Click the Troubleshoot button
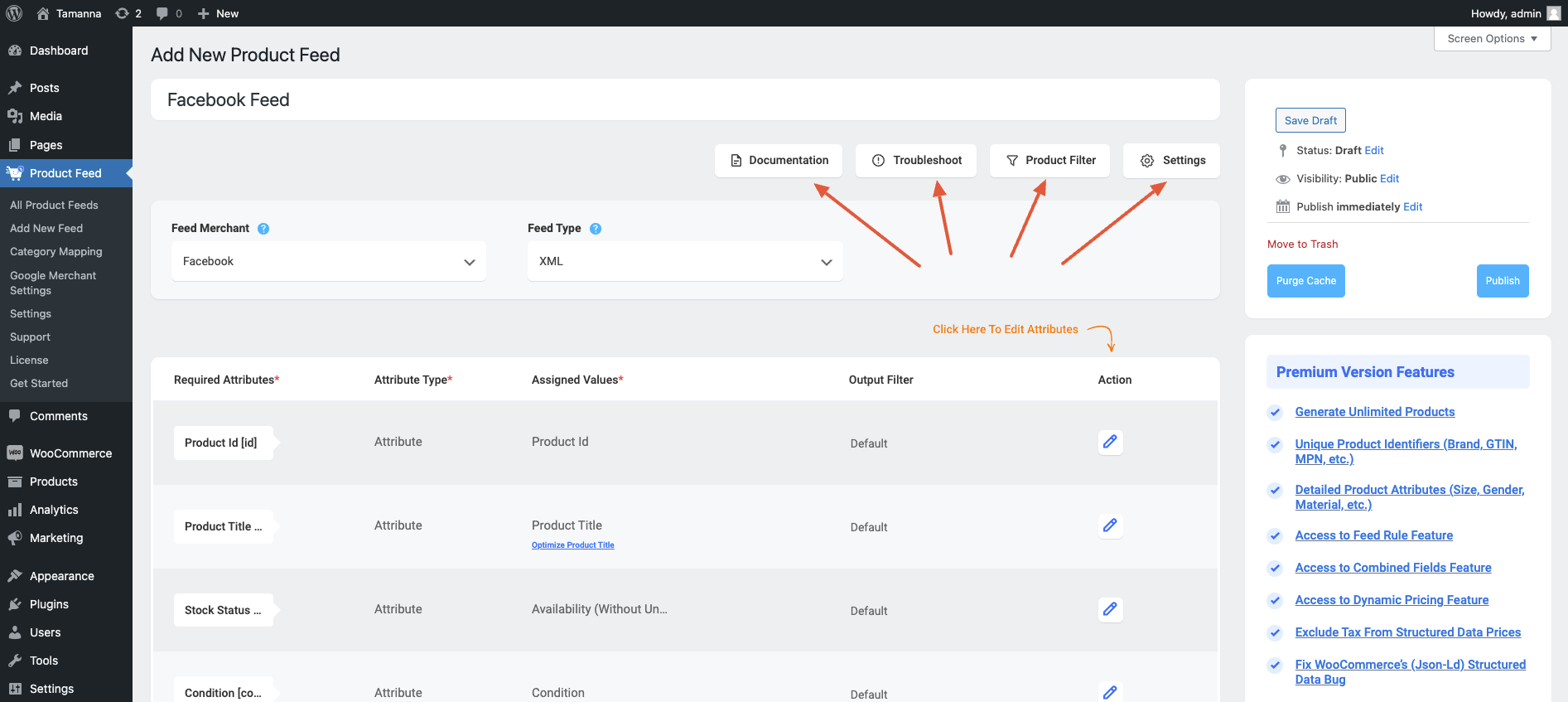The image size is (1568, 702). click(916, 161)
